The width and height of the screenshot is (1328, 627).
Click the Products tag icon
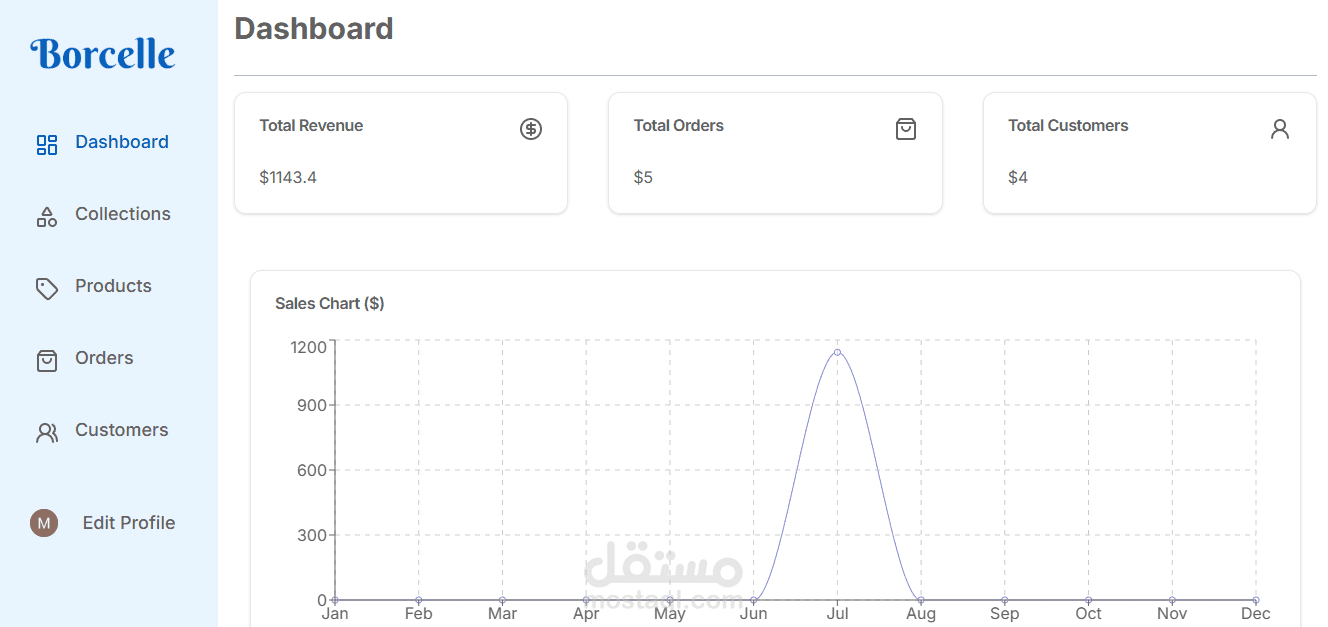[x=47, y=289]
